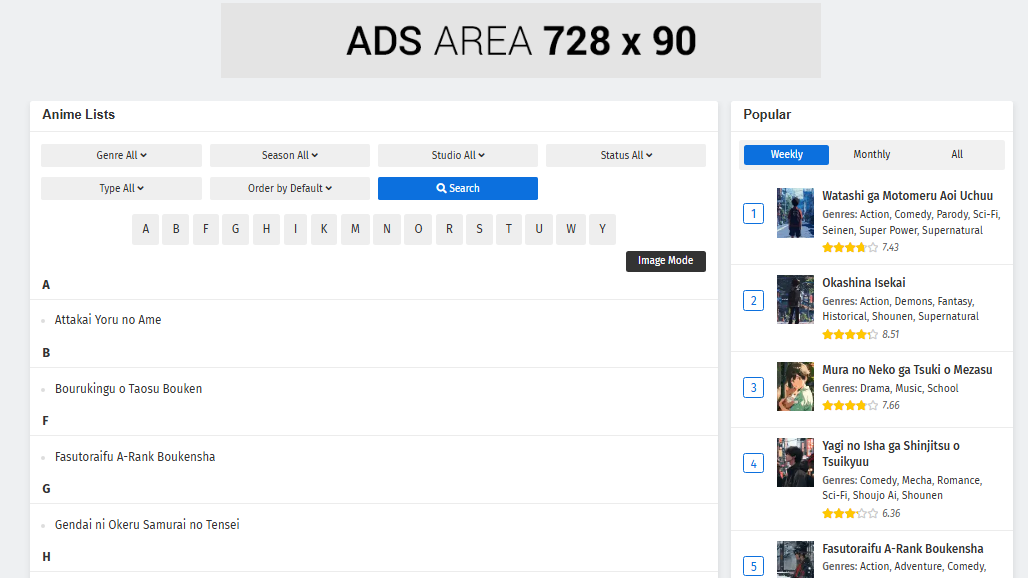Open Yagi no Isha ga Shinjitsu o Tsuikyuu title
The image size is (1028, 578).
click(891, 453)
